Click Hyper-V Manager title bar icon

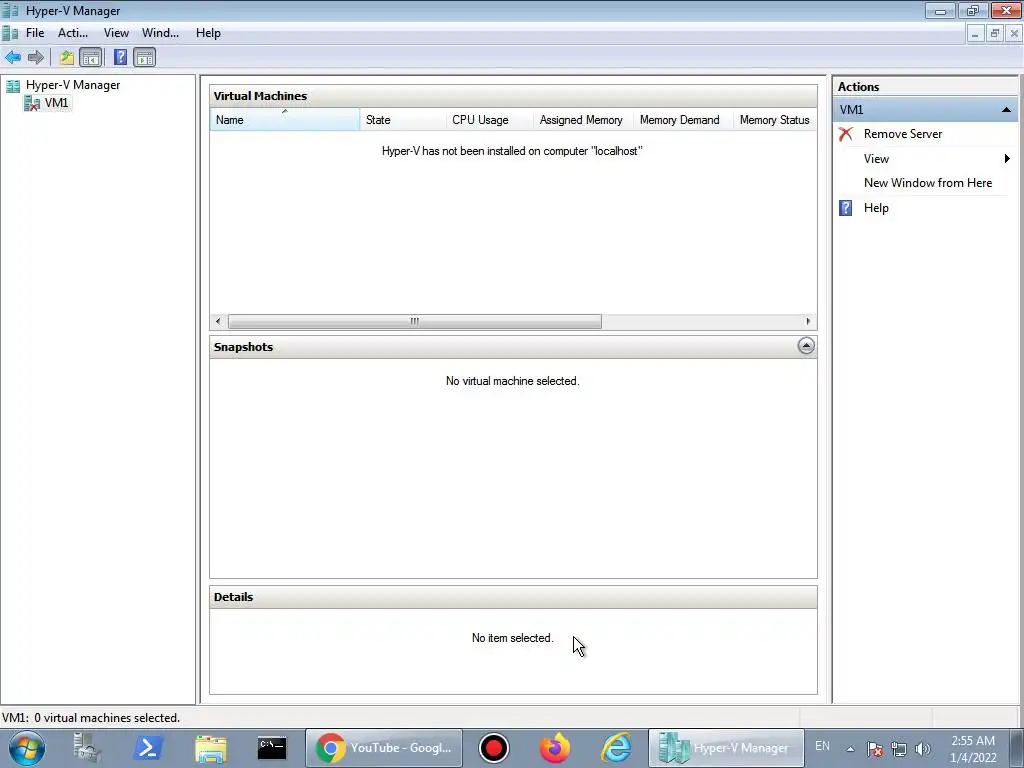point(10,10)
